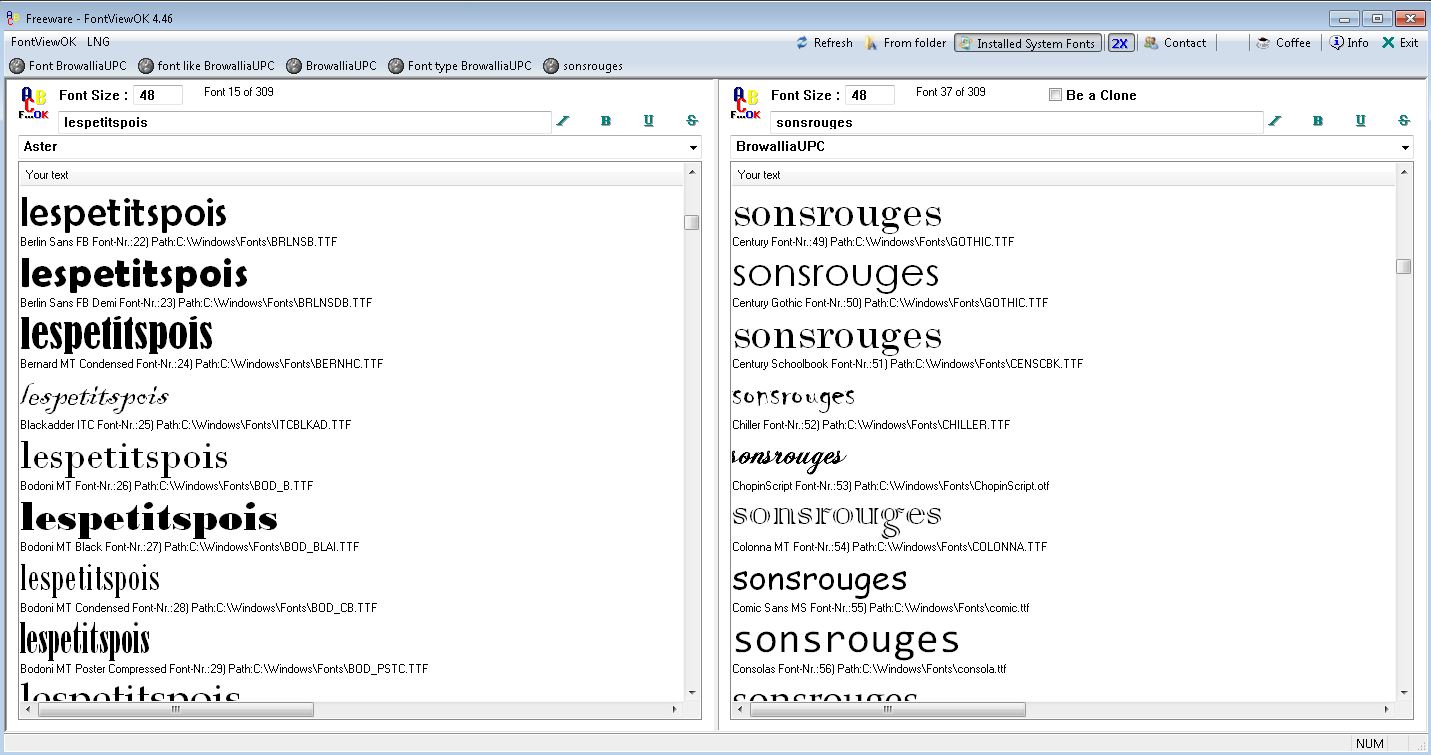This screenshot has height=755, width=1431.
Task: Open the Info icon
Action: pyautogui.click(x=1336, y=43)
